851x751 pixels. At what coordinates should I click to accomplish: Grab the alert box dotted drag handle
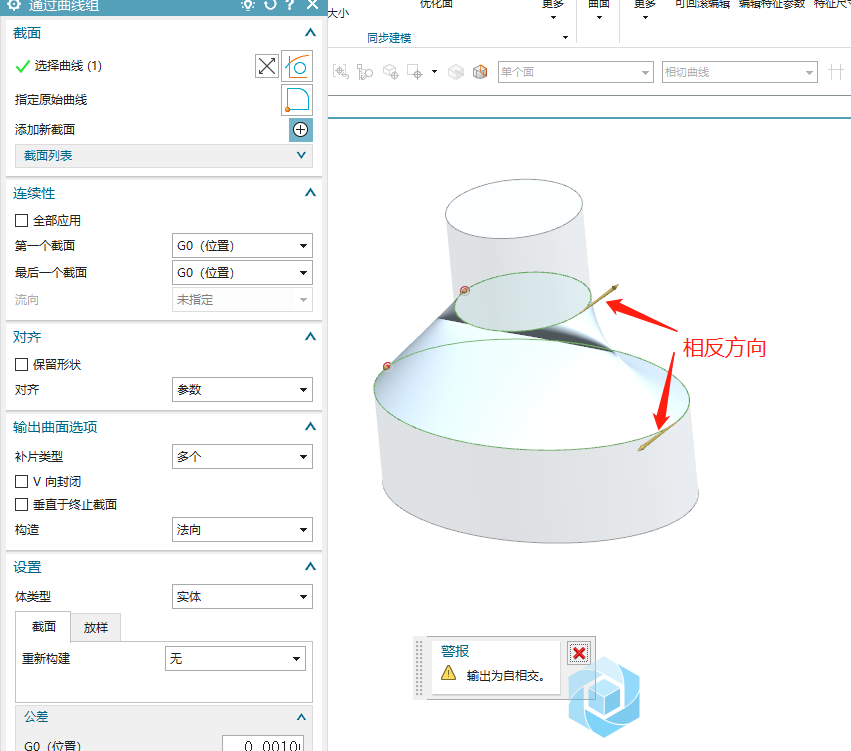click(419, 667)
